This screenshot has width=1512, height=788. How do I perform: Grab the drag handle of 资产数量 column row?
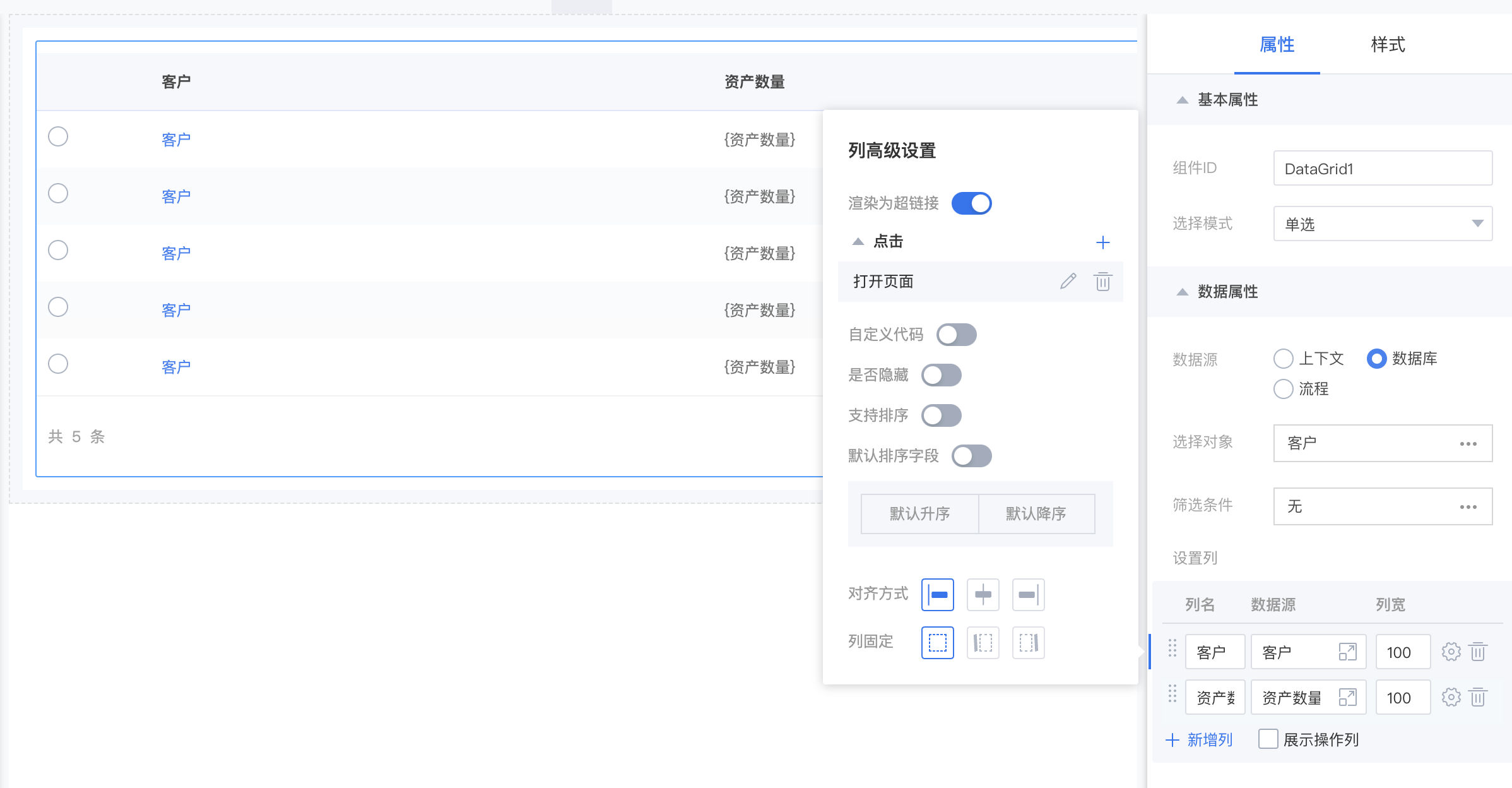click(x=1172, y=694)
